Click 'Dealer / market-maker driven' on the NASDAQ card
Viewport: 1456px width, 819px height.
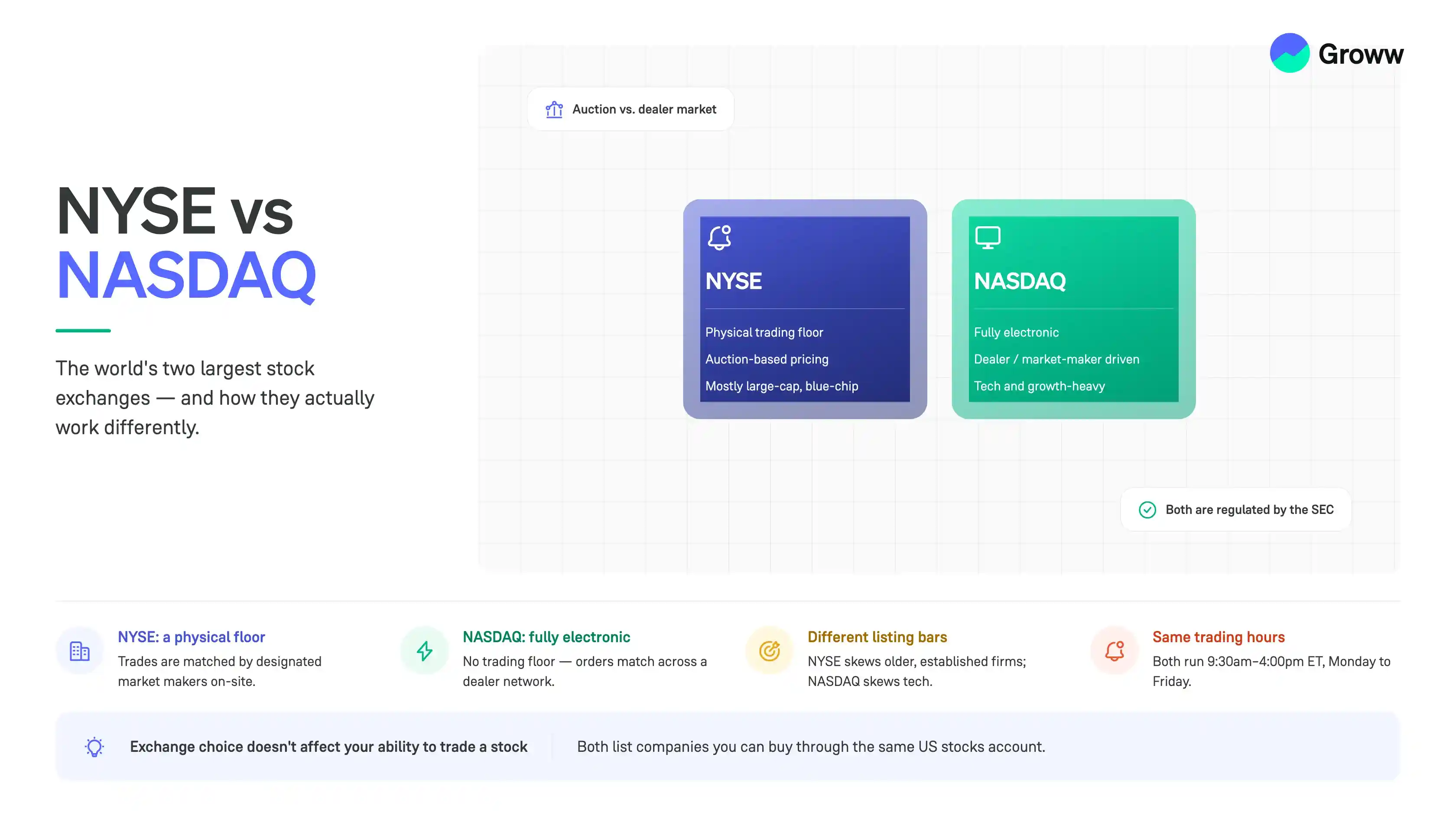point(1056,360)
